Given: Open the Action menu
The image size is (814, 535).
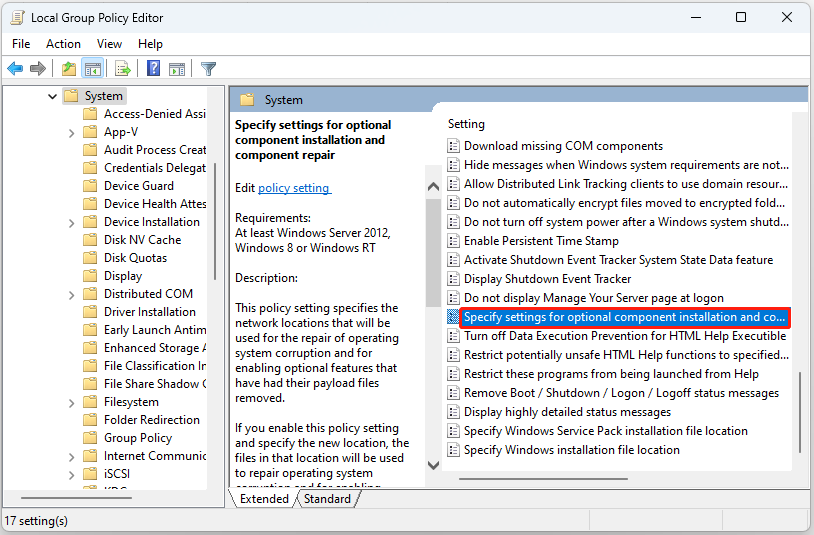Looking at the screenshot, I should point(63,44).
